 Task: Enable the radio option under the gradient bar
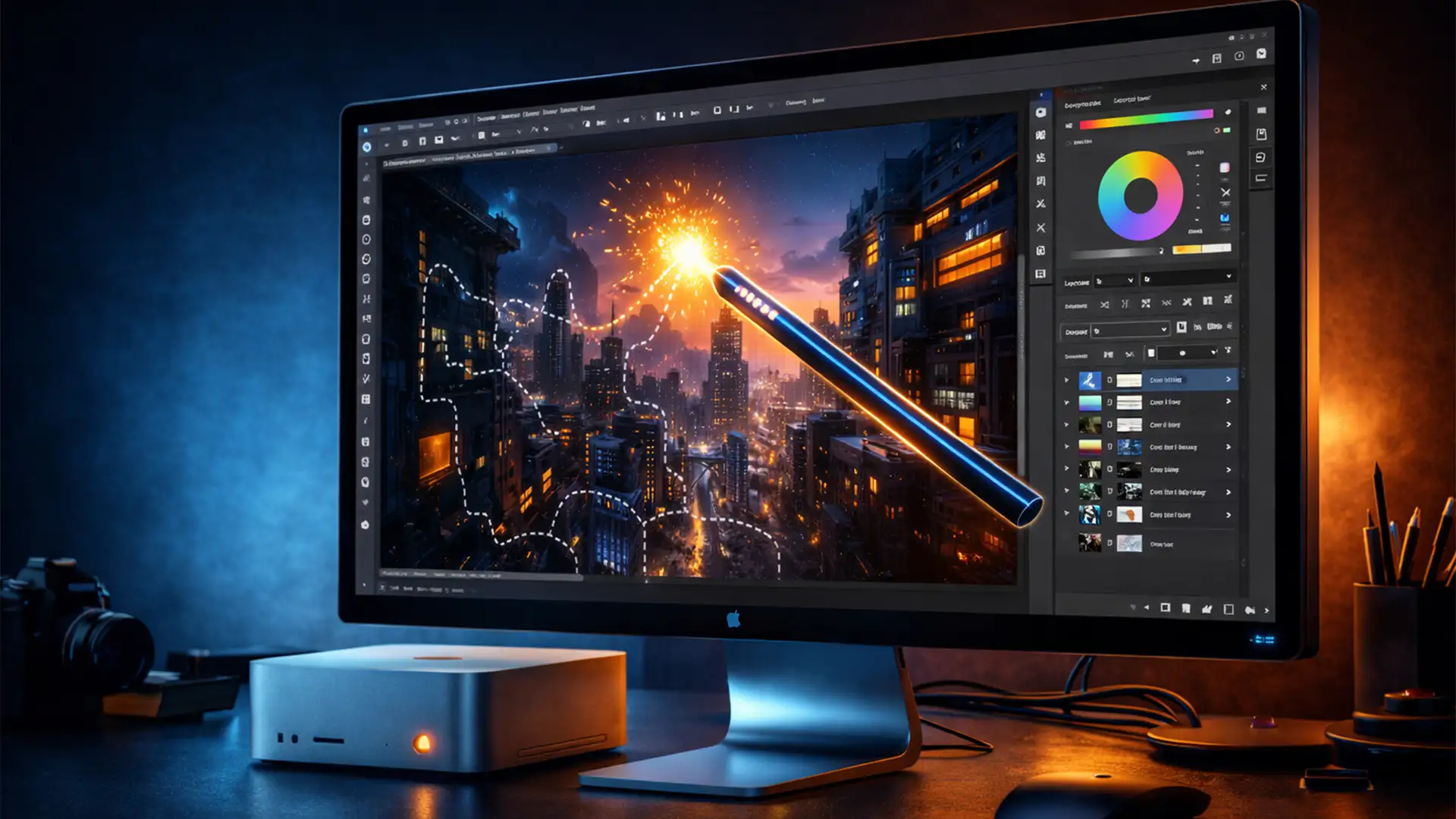pyautogui.click(x=1068, y=143)
